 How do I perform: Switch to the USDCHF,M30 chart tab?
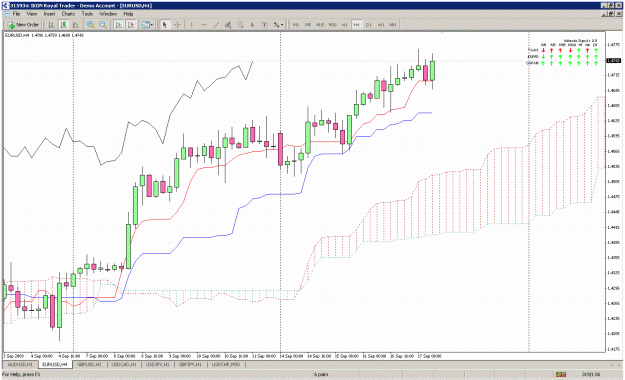click(x=226, y=364)
